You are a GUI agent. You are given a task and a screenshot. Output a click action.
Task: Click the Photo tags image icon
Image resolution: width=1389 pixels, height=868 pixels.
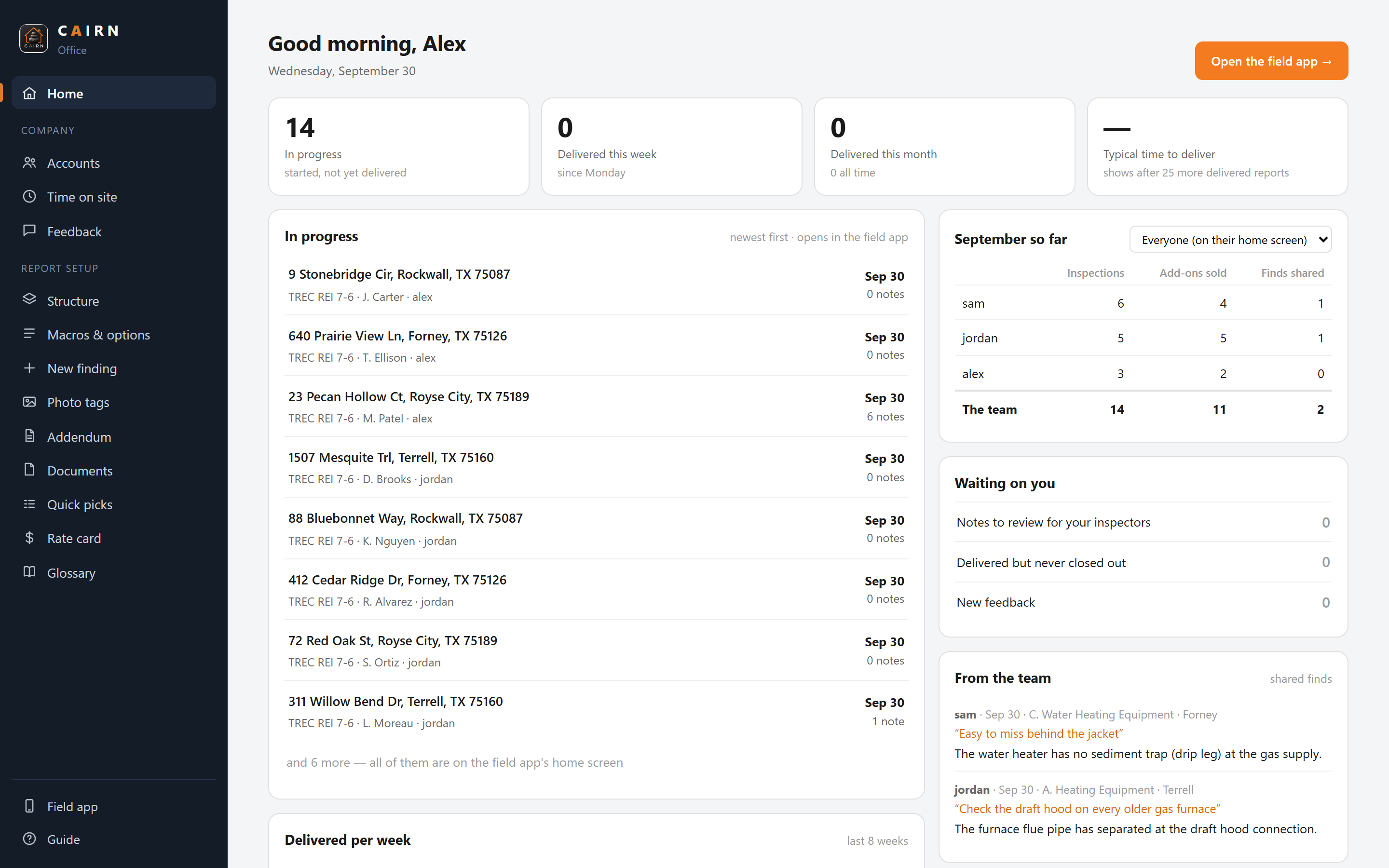click(29, 402)
